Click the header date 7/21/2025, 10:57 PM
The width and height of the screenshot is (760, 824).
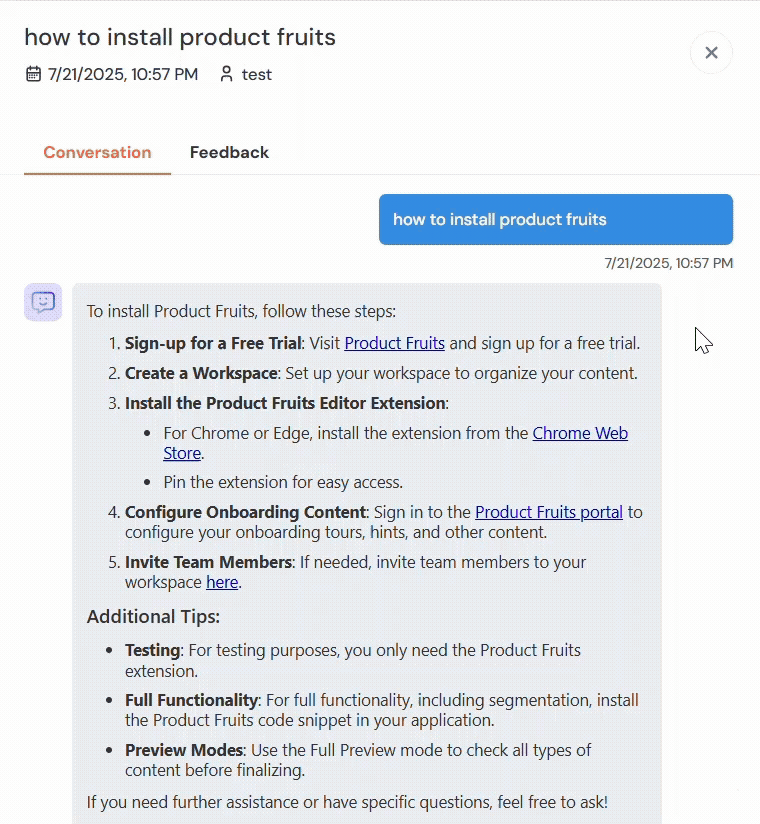(x=122, y=74)
